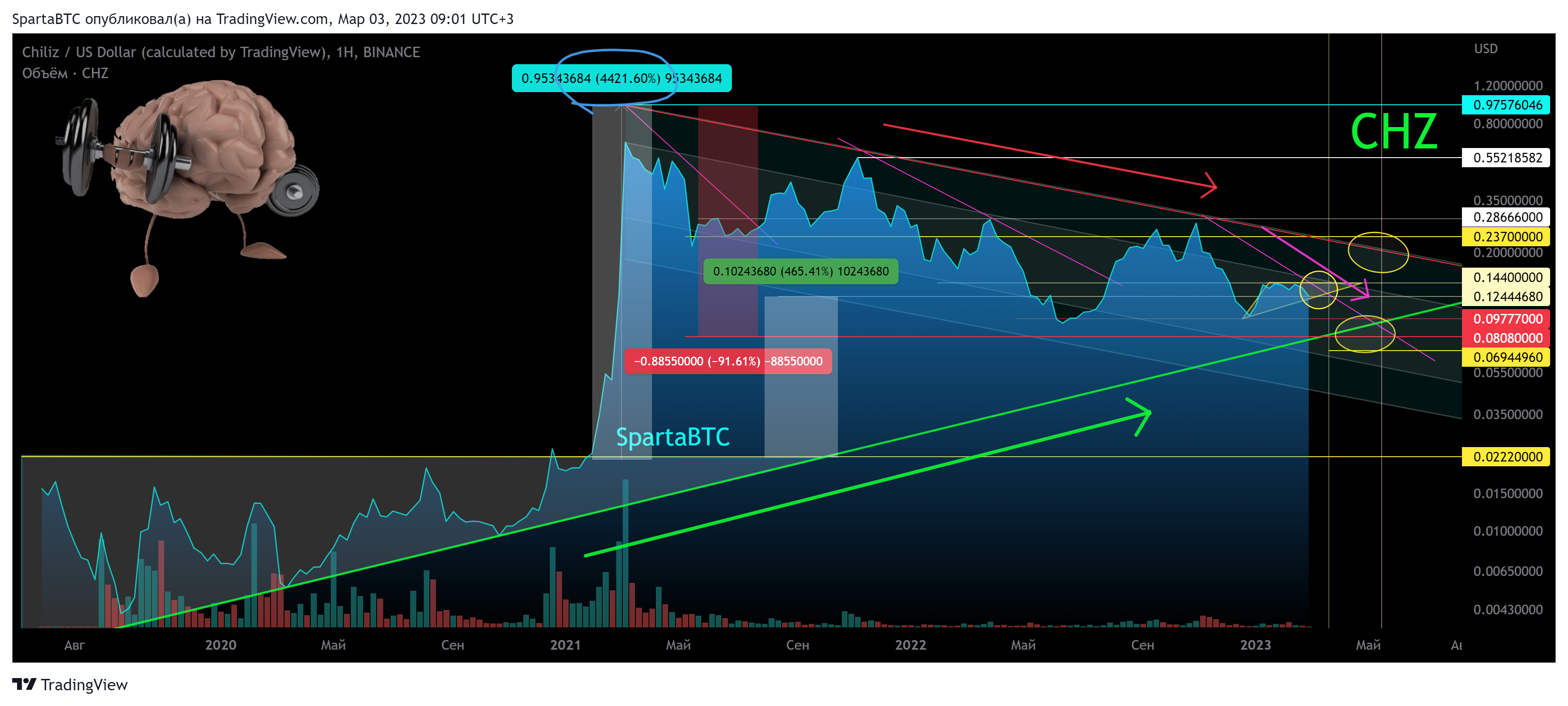Click the 0.00430000 price axis value
This screenshot has width=1568, height=706.
pyautogui.click(x=1508, y=610)
